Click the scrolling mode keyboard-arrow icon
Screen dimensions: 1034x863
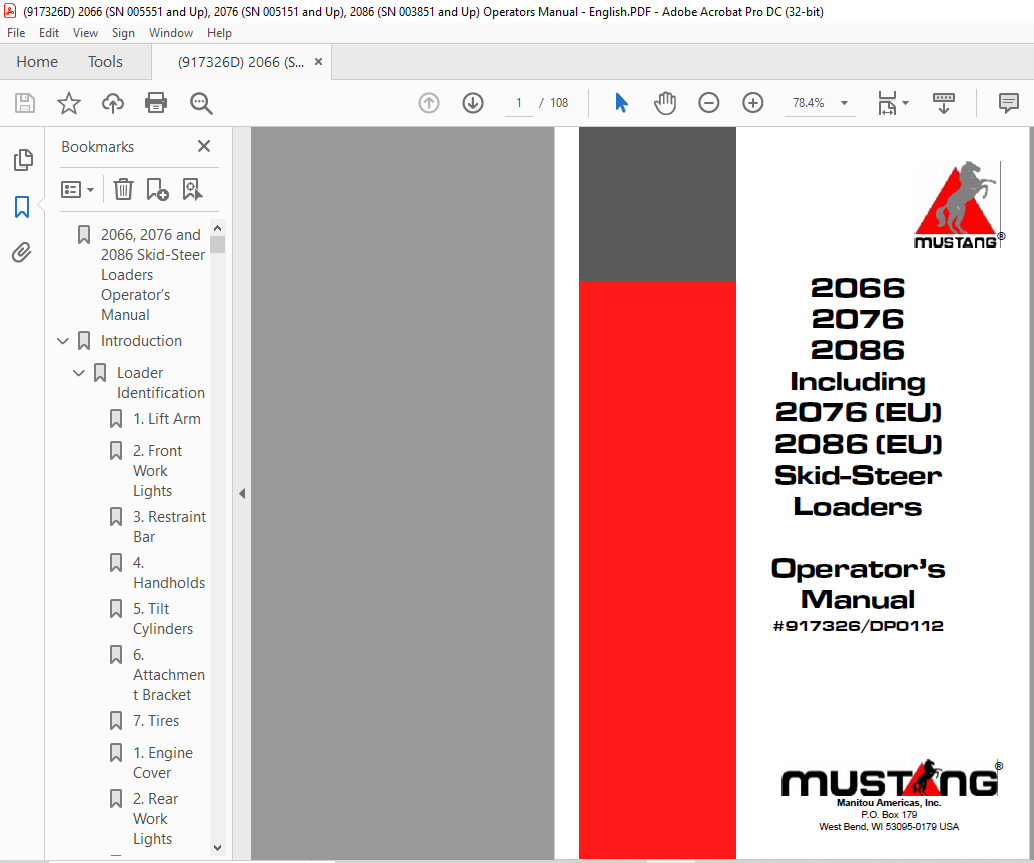[944, 103]
